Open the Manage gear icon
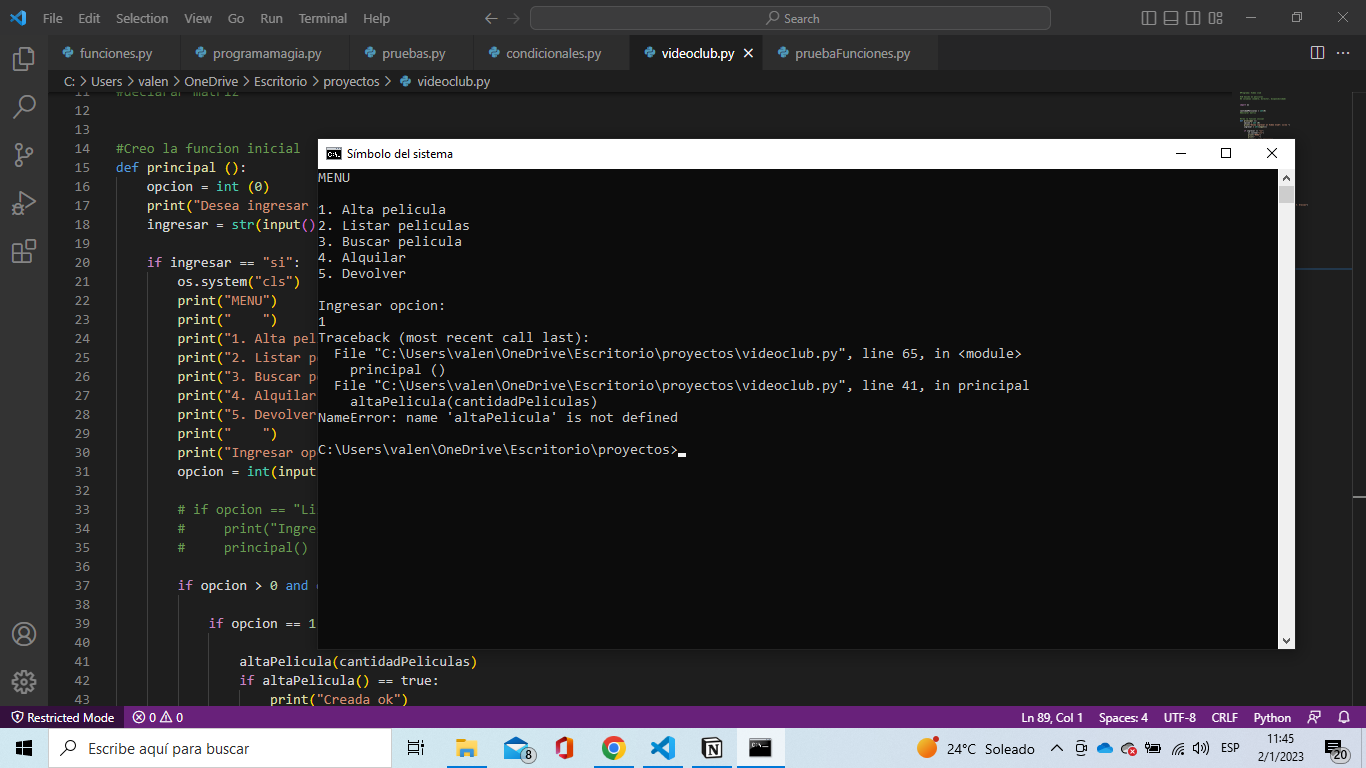The image size is (1366, 768). 24,682
